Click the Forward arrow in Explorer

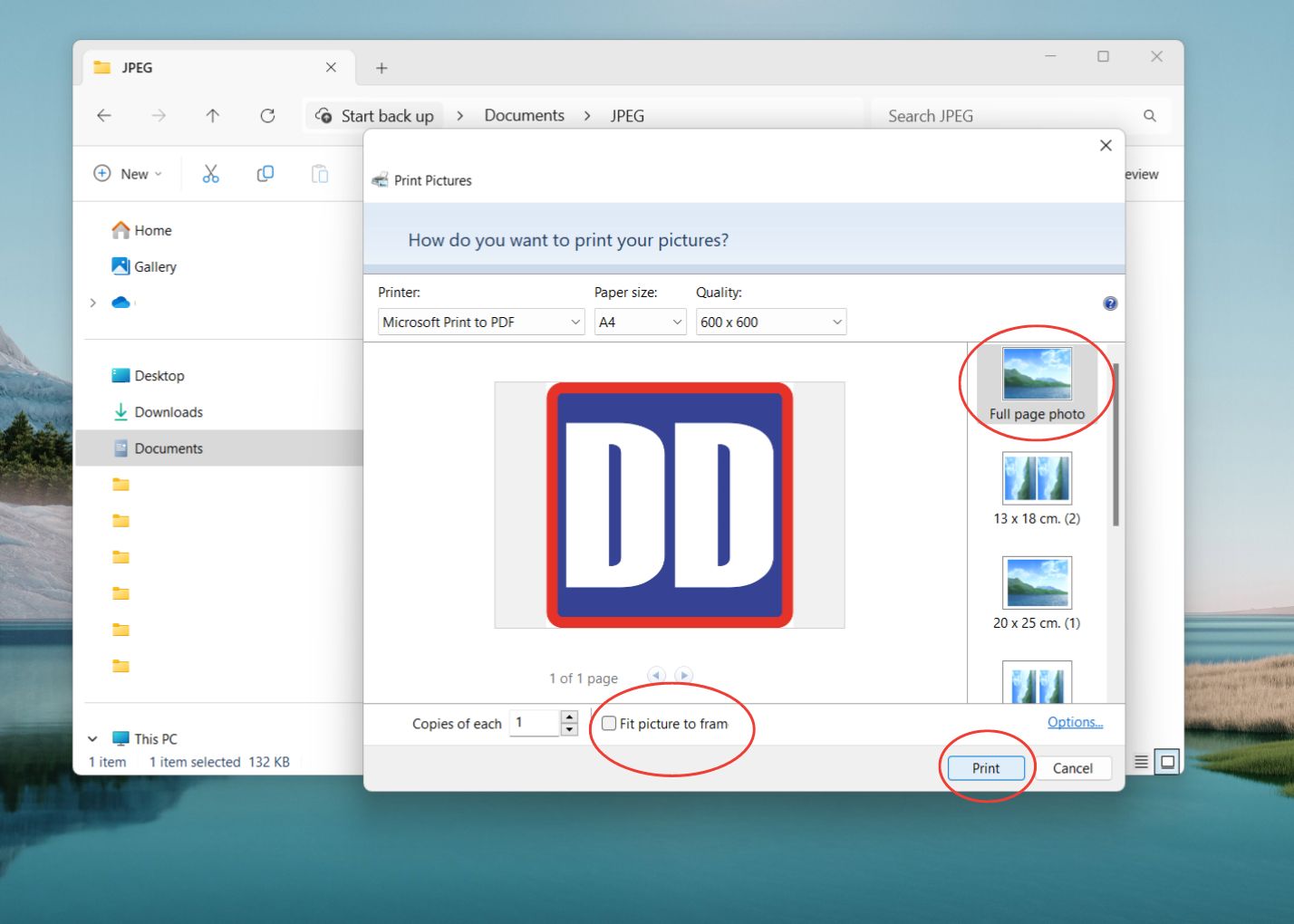[159, 116]
